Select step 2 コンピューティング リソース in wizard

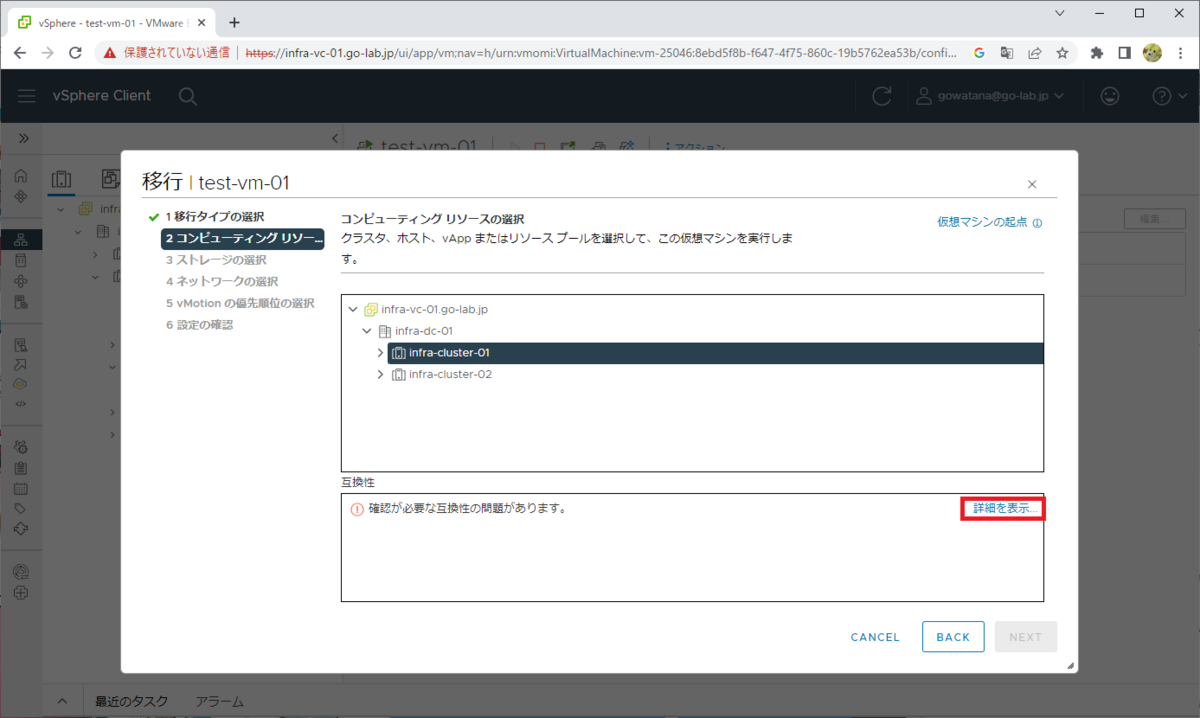point(243,238)
